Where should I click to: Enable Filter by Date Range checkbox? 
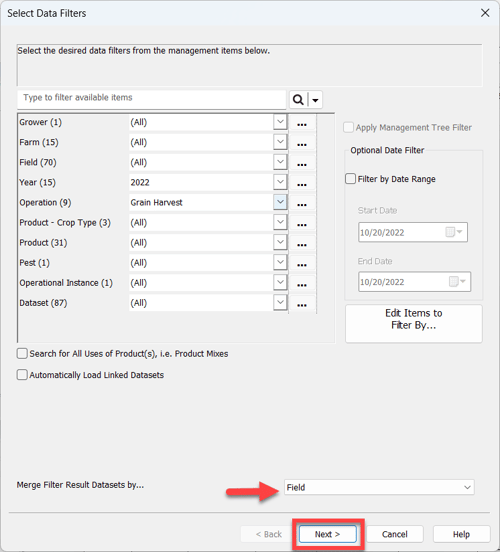350,178
